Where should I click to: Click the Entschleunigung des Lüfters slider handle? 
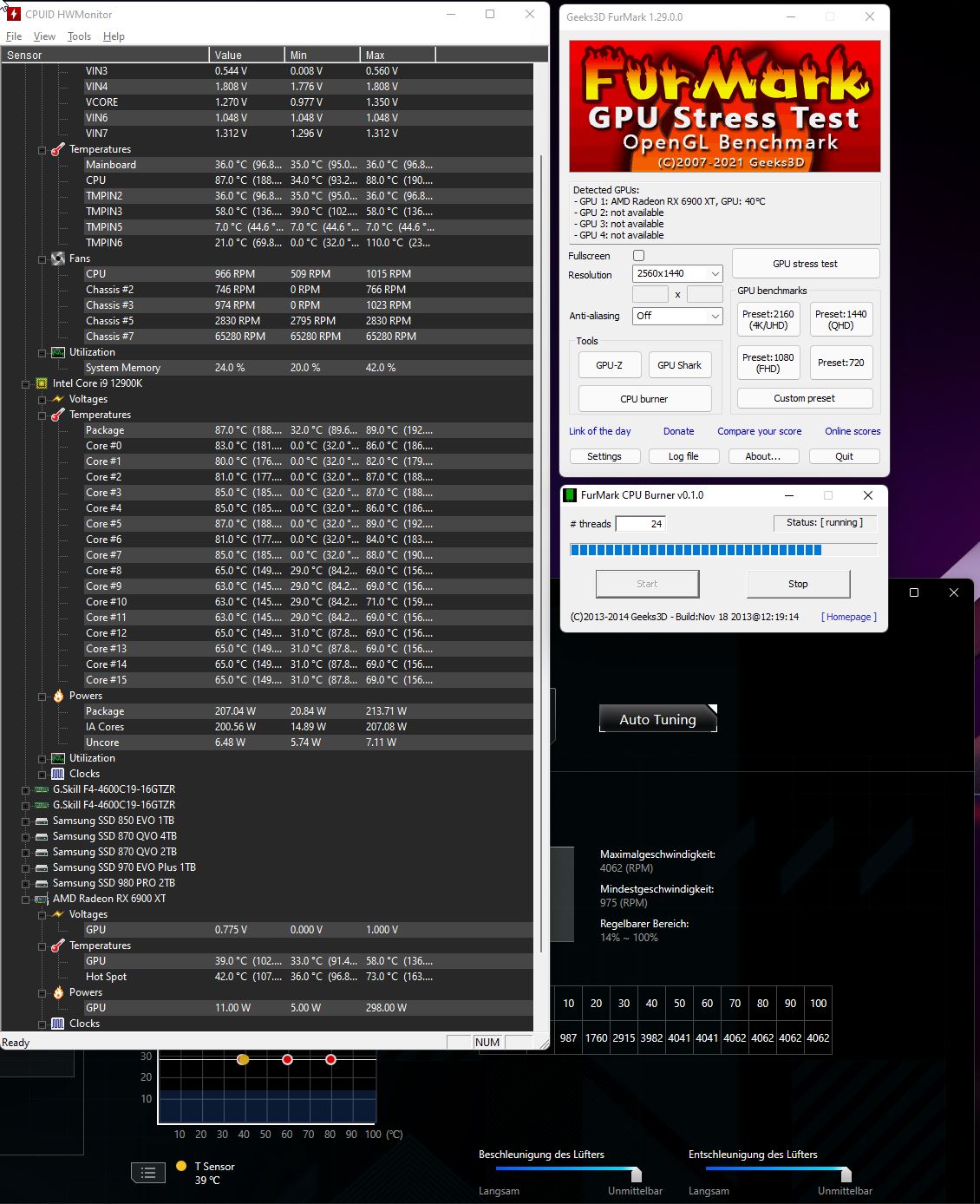pos(846,1174)
